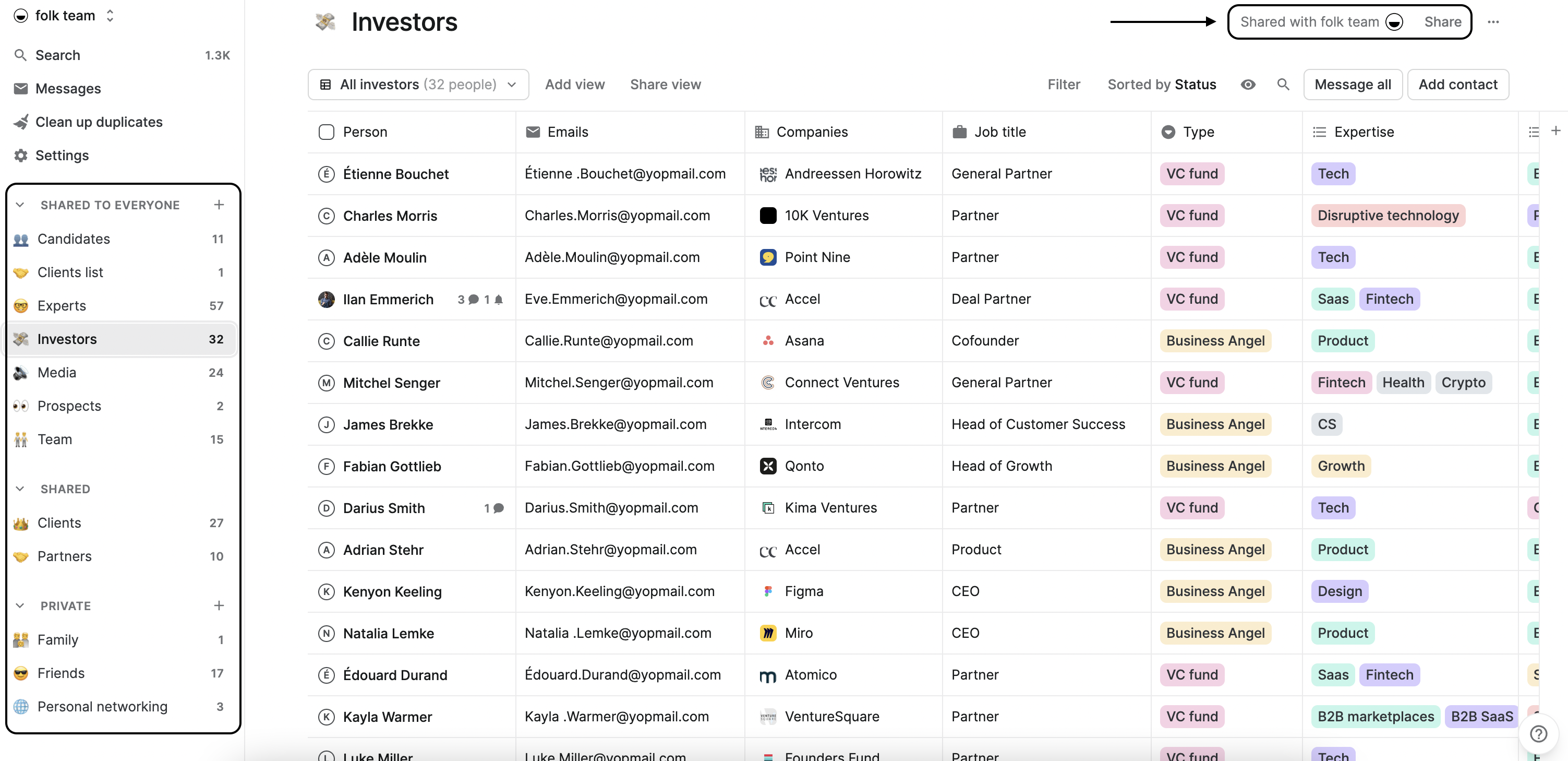
Task: Open Settings in sidebar
Action: 122,156
